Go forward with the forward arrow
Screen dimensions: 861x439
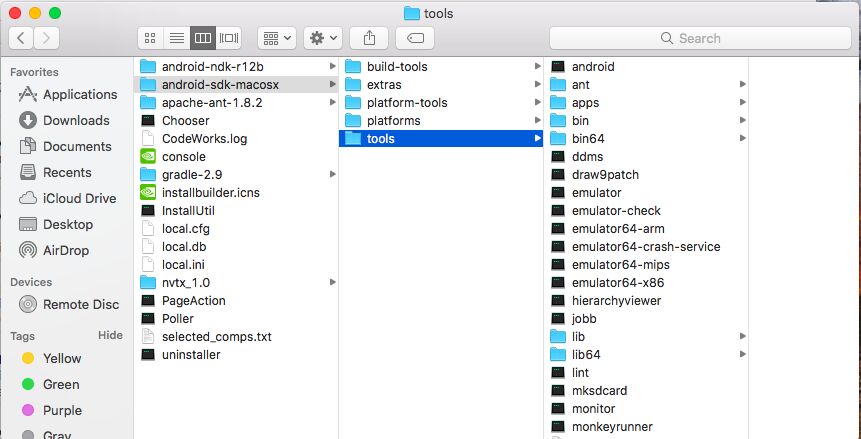coord(46,38)
